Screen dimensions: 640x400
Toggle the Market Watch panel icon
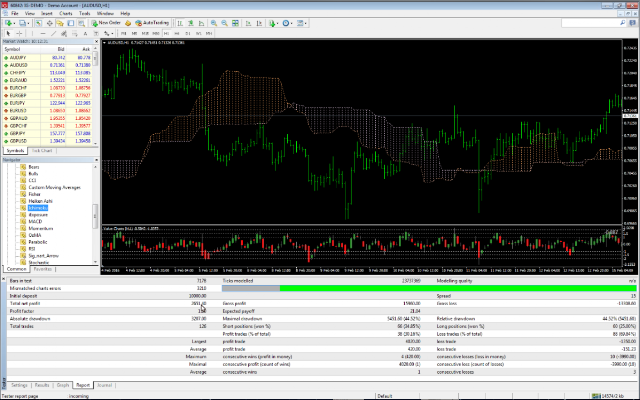[x=38, y=23]
